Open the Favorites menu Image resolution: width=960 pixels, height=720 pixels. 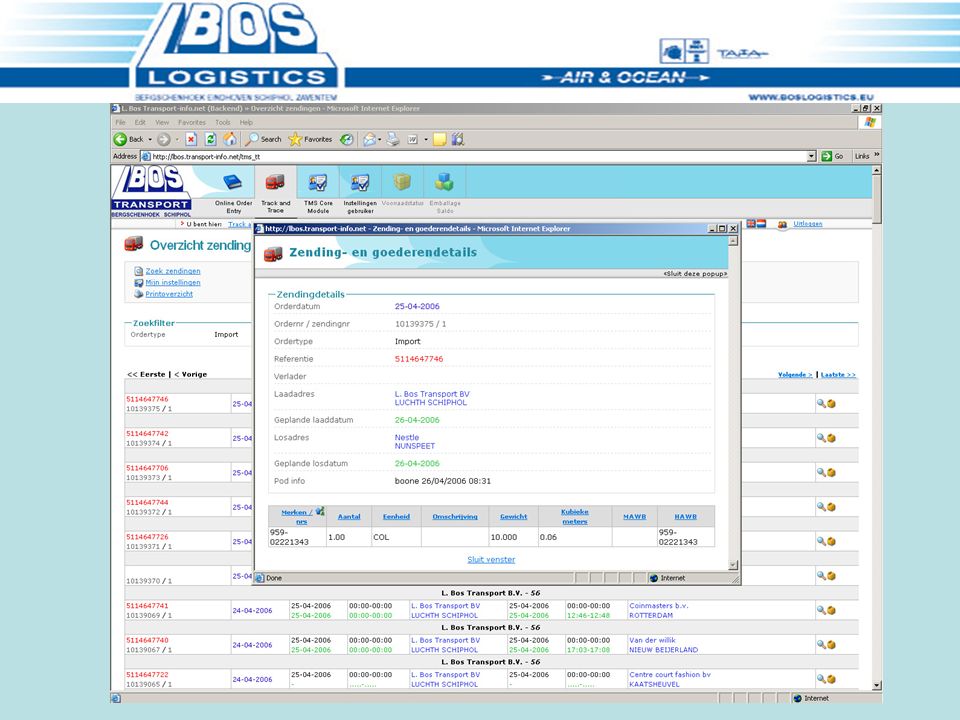[192, 122]
